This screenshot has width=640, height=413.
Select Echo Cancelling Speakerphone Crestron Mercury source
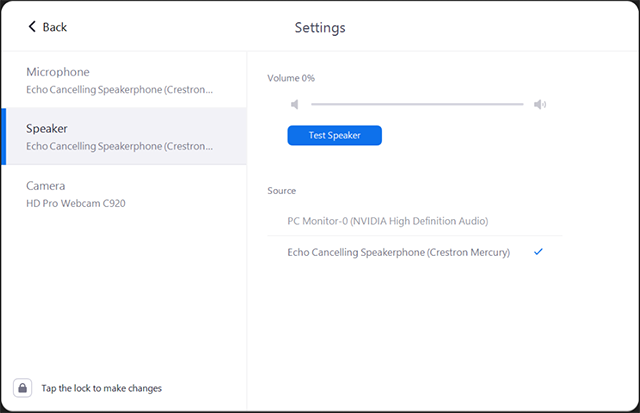[415, 252]
